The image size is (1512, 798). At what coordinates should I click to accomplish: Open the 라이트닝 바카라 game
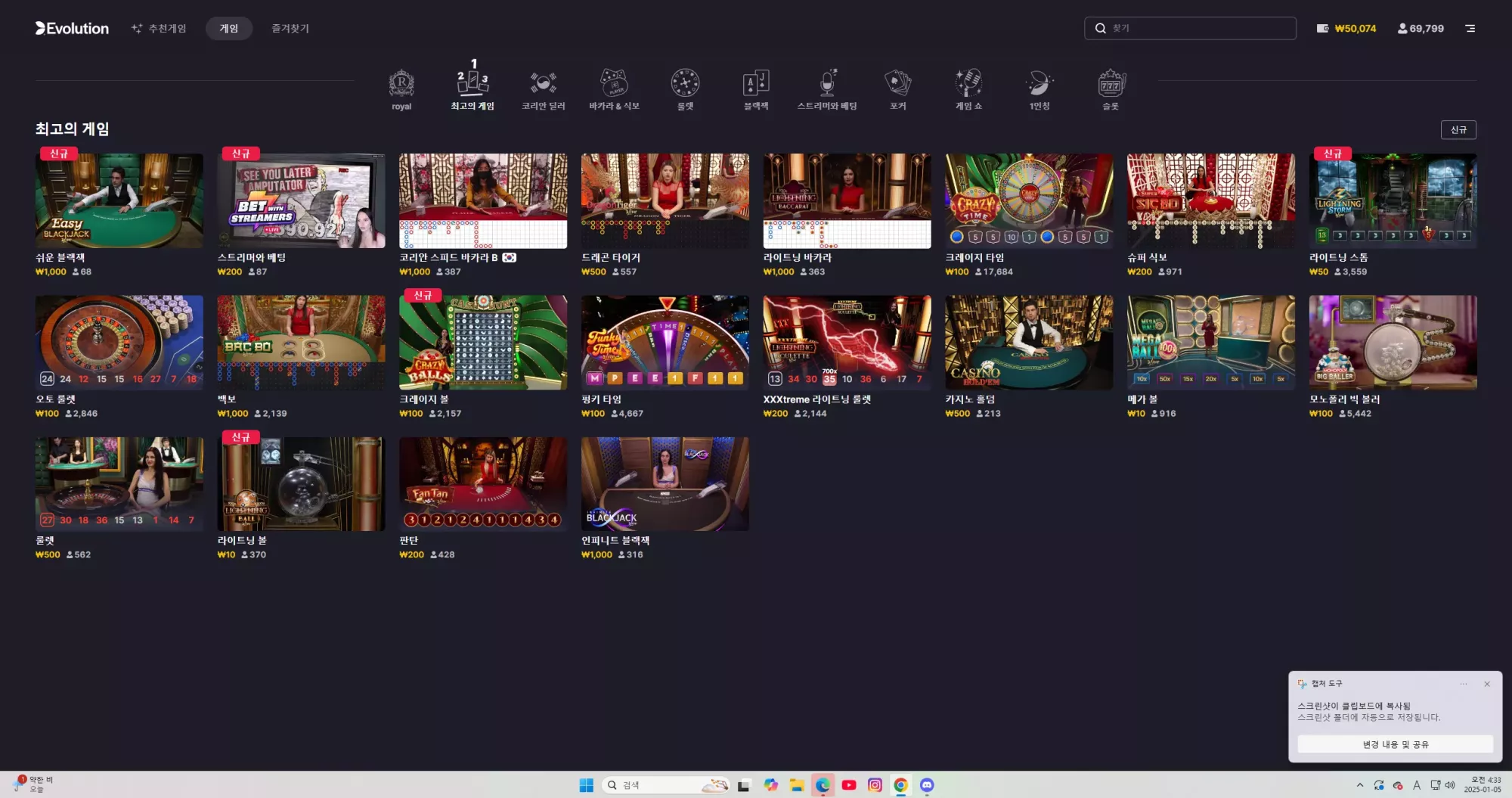(x=847, y=200)
